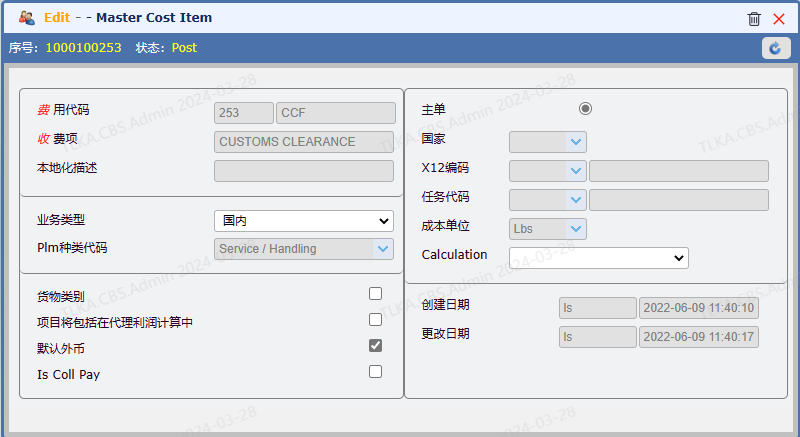This screenshot has height=437, width=800.
Task: Tick the 货物类别 checkbox
Action: click(376, 294)
